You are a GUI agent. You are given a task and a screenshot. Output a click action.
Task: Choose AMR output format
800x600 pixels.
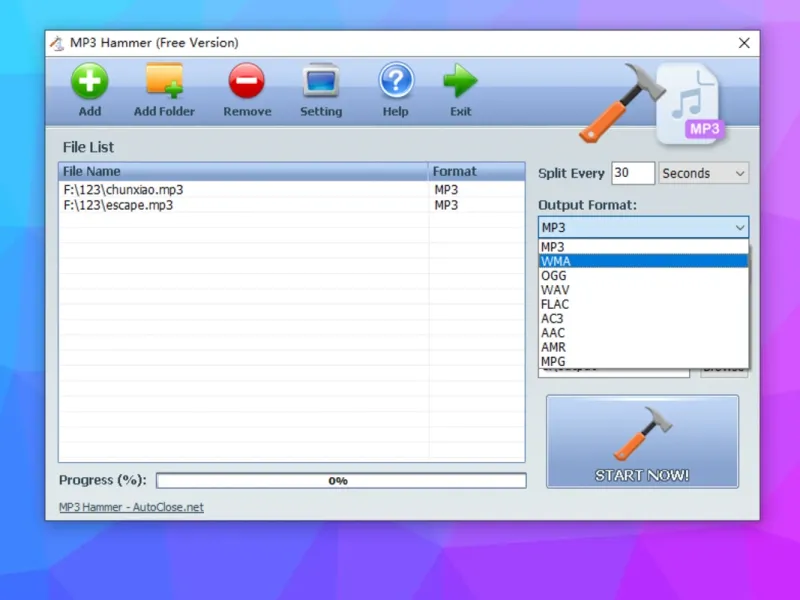click(643, 347)
